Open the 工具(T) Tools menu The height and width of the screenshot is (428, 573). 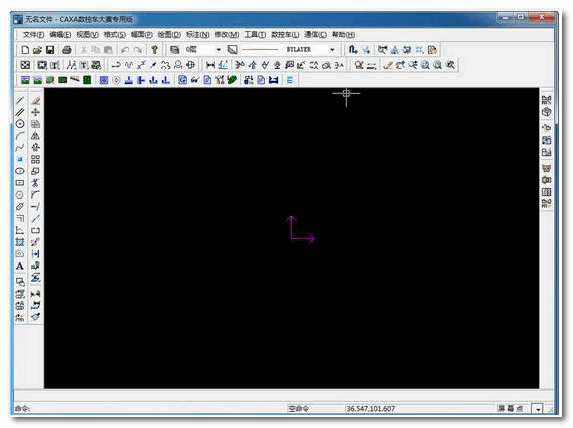point(255,35)
